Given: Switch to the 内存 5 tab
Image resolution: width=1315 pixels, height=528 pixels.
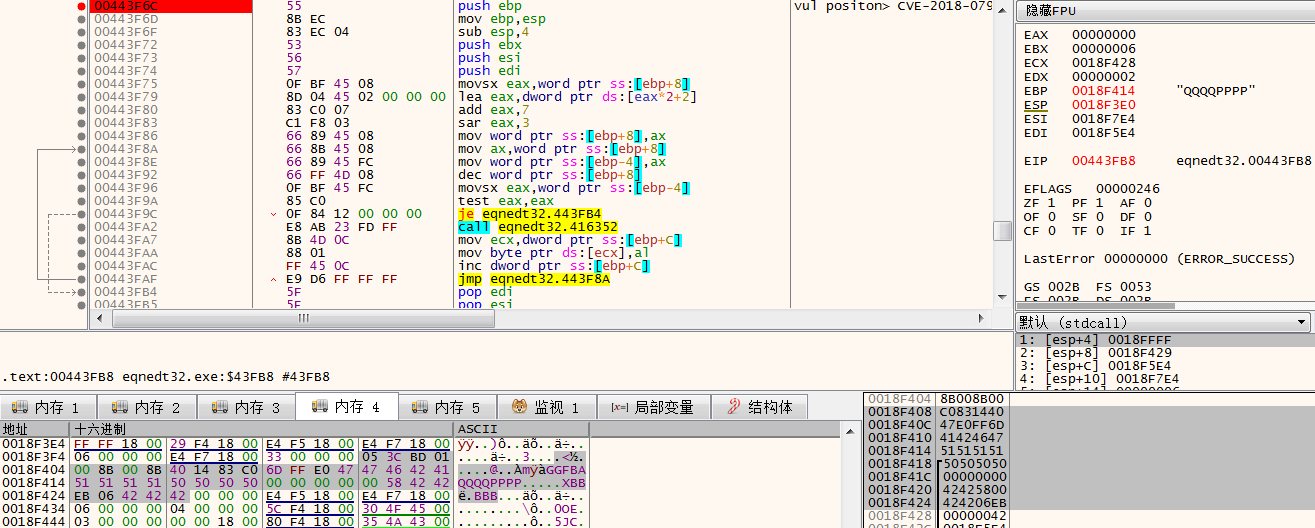Looking at the screenshot, I should click(x=446, y=407).
